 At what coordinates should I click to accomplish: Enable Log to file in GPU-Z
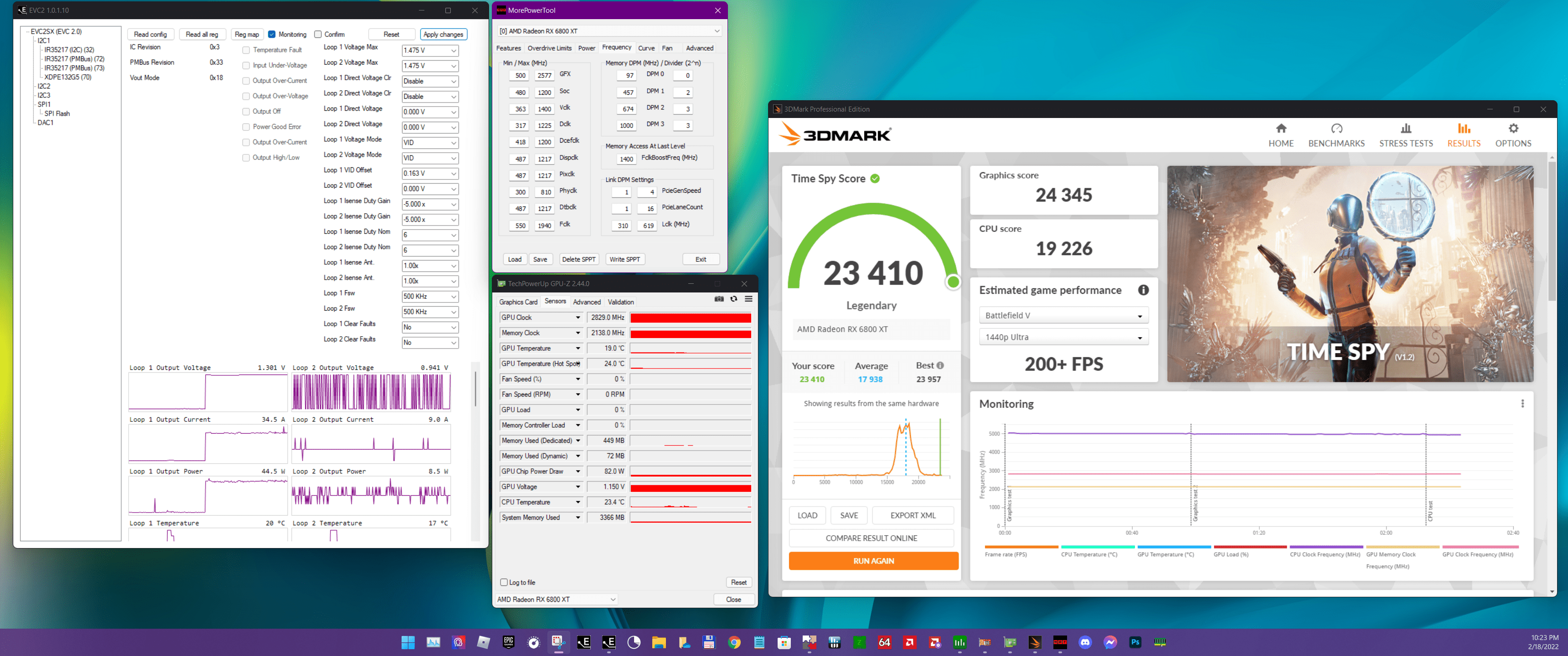pyautogui.click(x=503, y=582)
